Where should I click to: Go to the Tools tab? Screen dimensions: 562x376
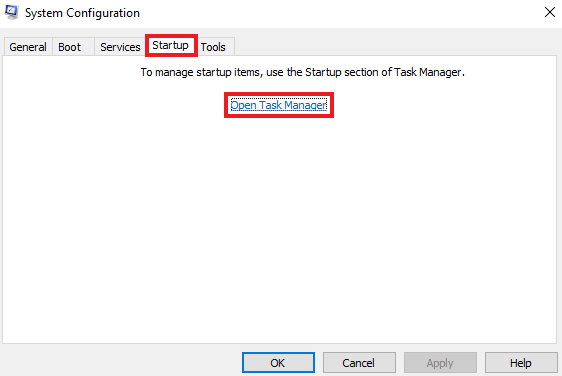coord(213,47)
